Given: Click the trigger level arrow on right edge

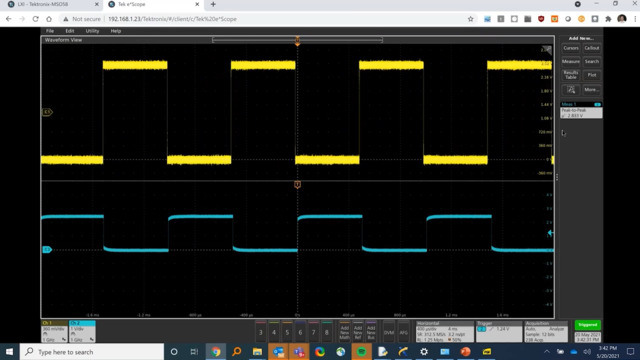Looking at the screenshot, I should [x=550, y=233].
